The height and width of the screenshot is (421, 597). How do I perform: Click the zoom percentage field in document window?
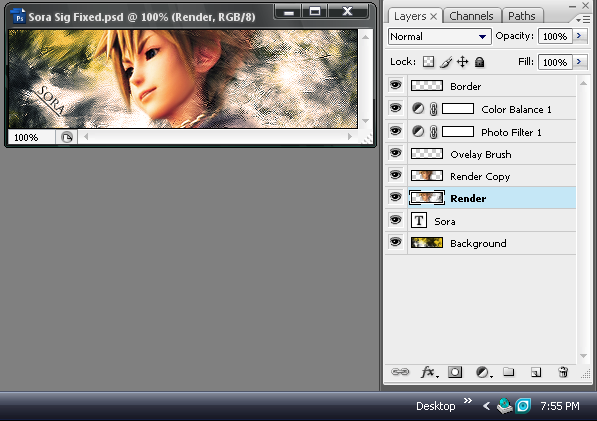point(32,137)
